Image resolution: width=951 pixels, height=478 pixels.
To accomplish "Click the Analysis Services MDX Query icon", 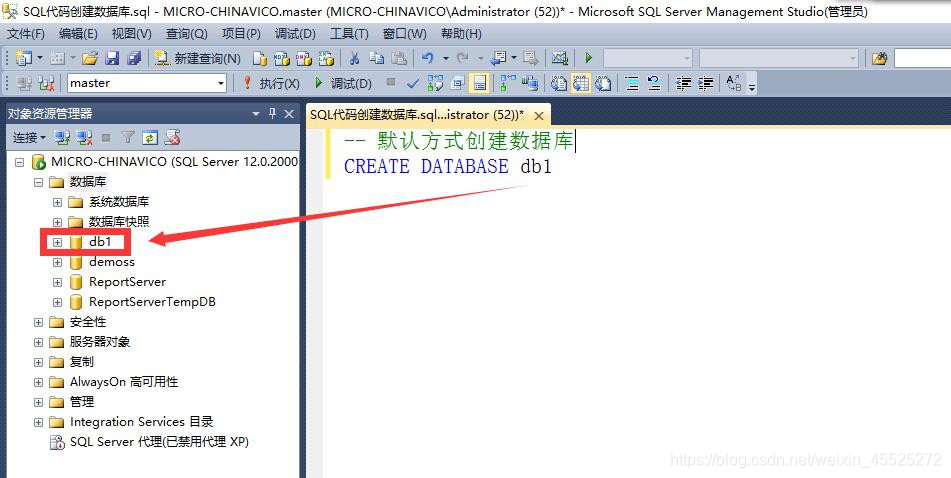I will pos(281,58).
